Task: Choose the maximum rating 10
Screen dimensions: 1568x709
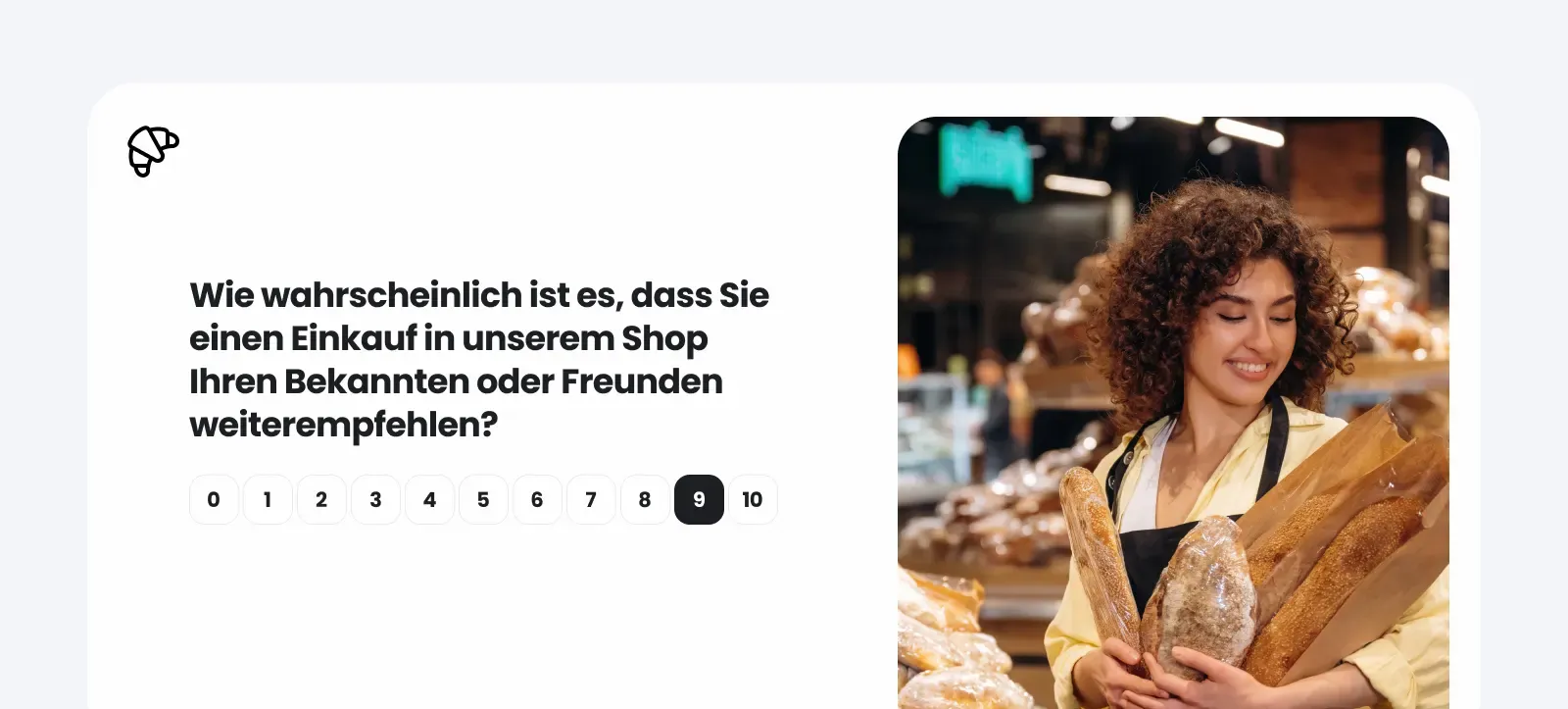Action: [x=753, y=499]
